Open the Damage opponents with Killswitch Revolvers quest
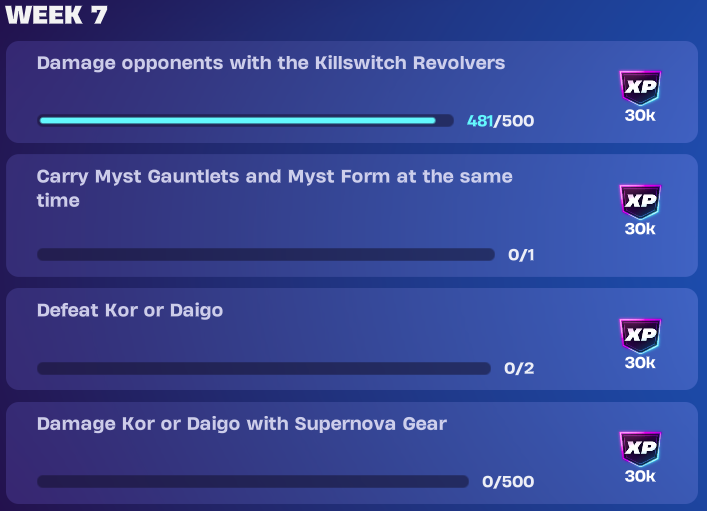 pos(352,92)
